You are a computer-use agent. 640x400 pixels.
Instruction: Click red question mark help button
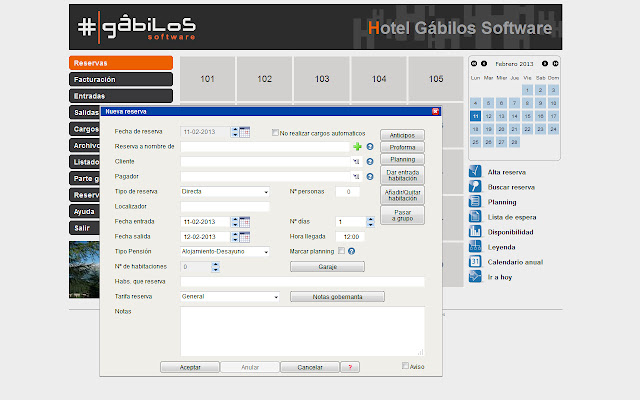coord(350,367)
